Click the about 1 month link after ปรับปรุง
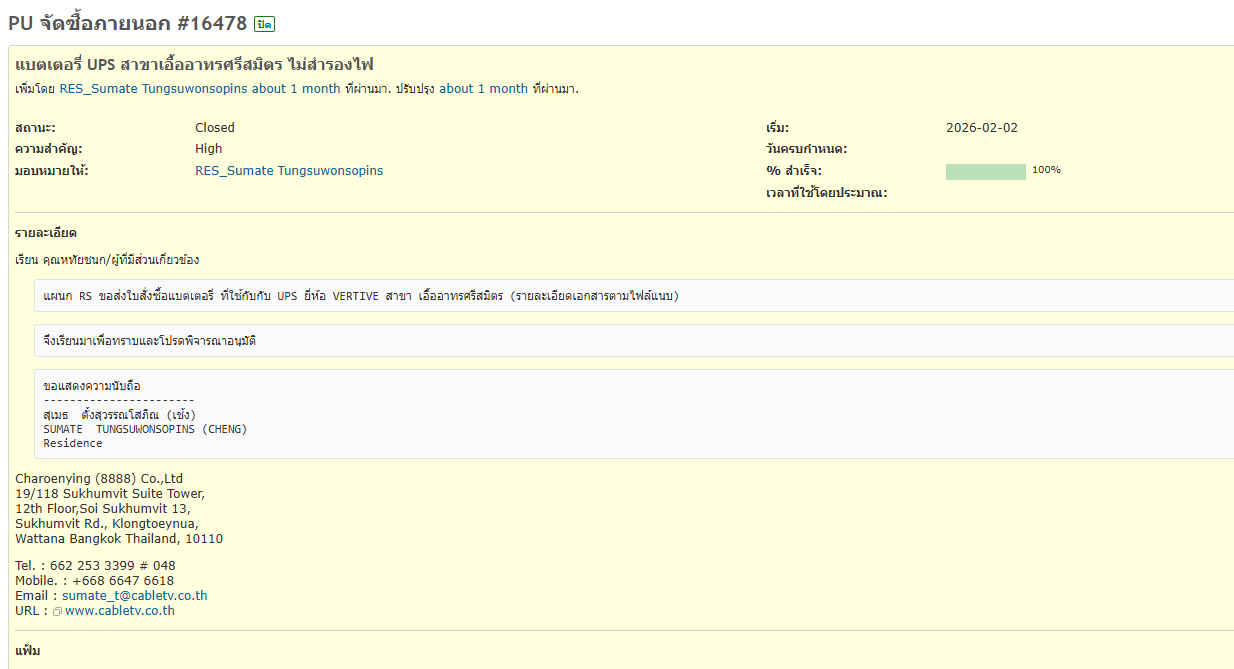This screenshot has width=1234, height=669. 483,89
